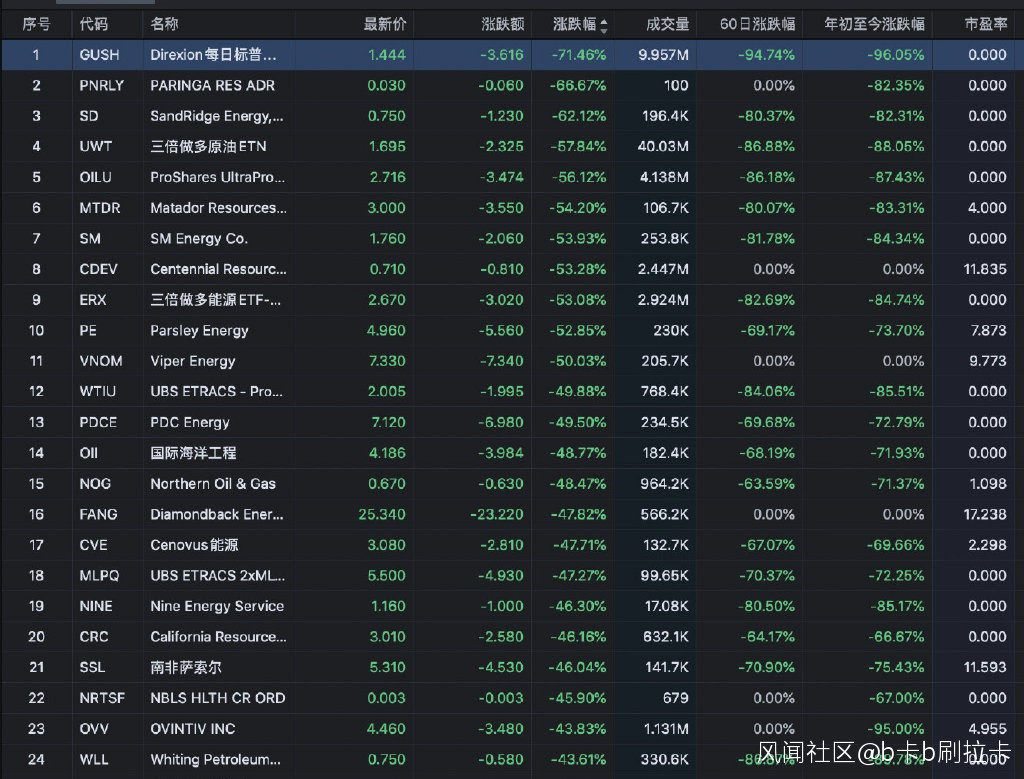The height and width of the screenshot is (779, 1024).
Task: Click the NOG ticker code
Action: click(x=95, y=484)
